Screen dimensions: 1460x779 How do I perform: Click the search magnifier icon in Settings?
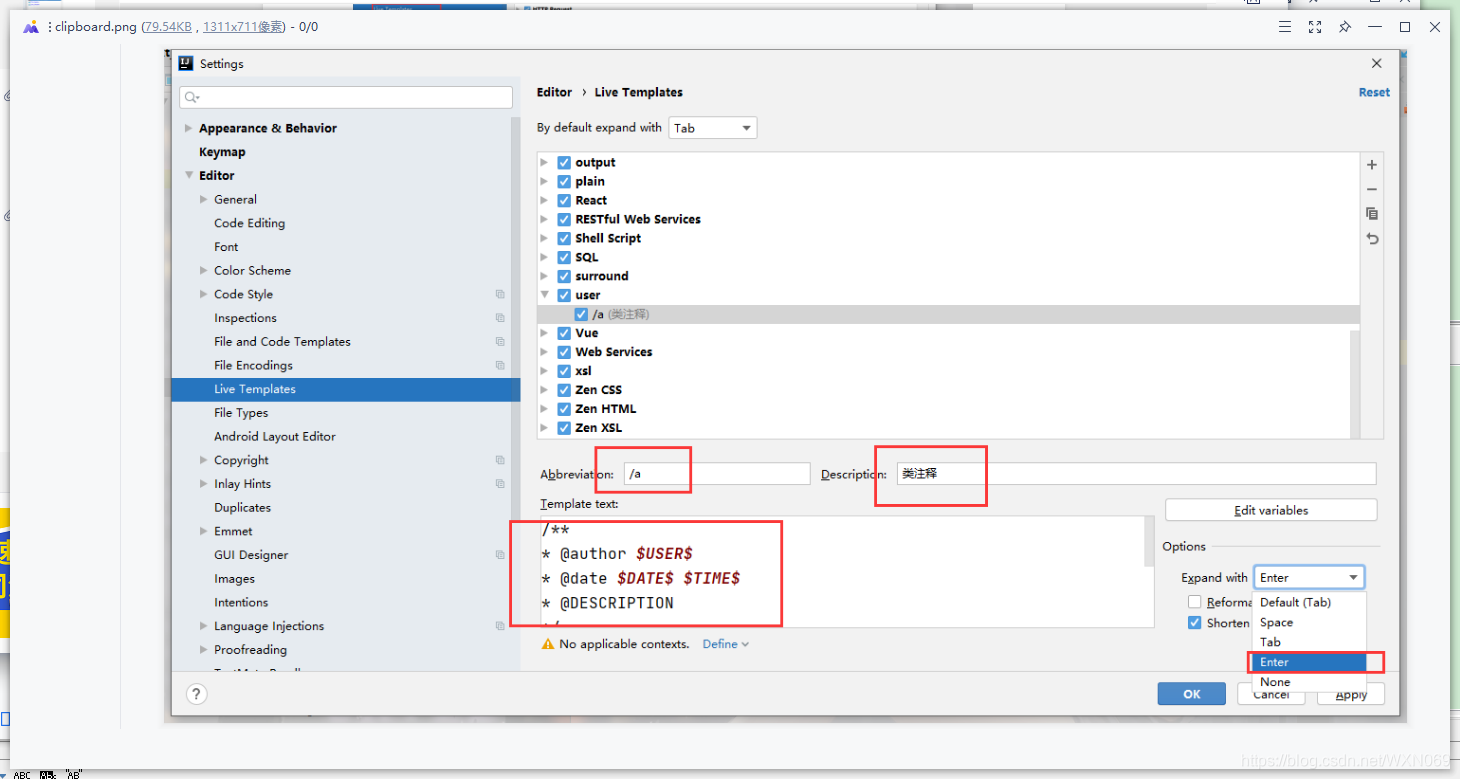coord(192,97)
